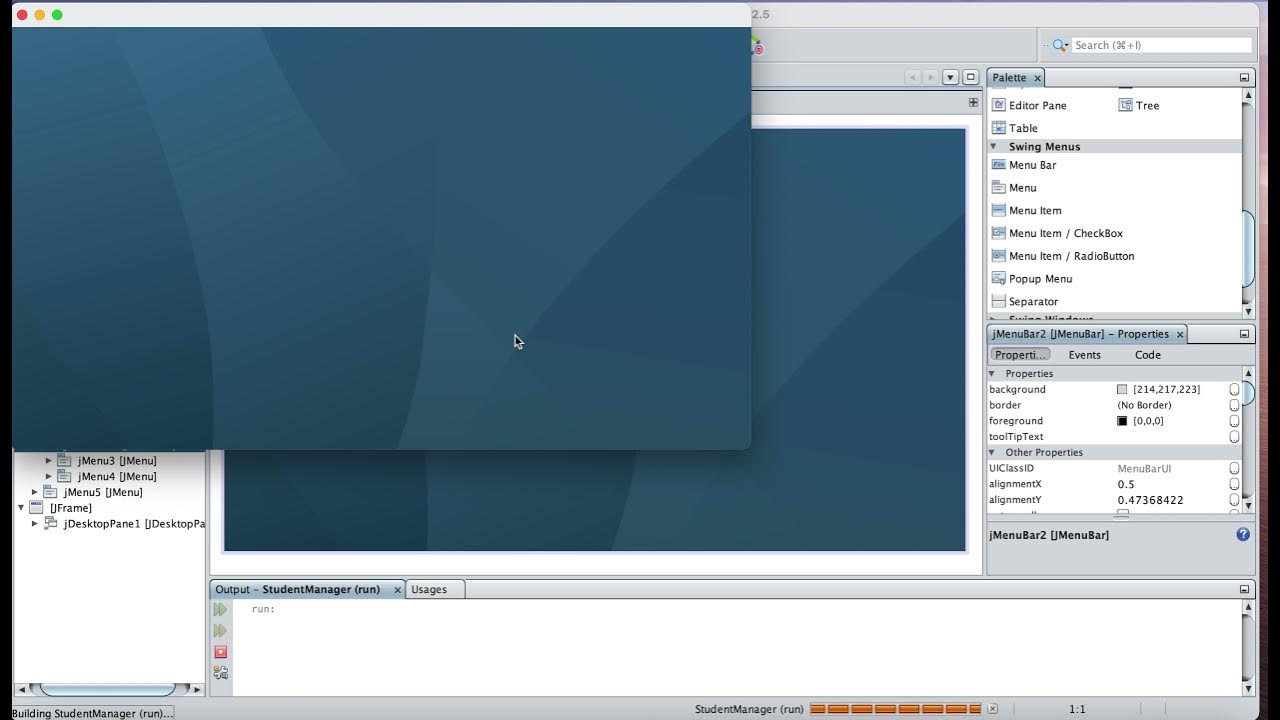Expand the jMenu5 tree node
Screen dimensions: 1280x720
coord(35,493)
